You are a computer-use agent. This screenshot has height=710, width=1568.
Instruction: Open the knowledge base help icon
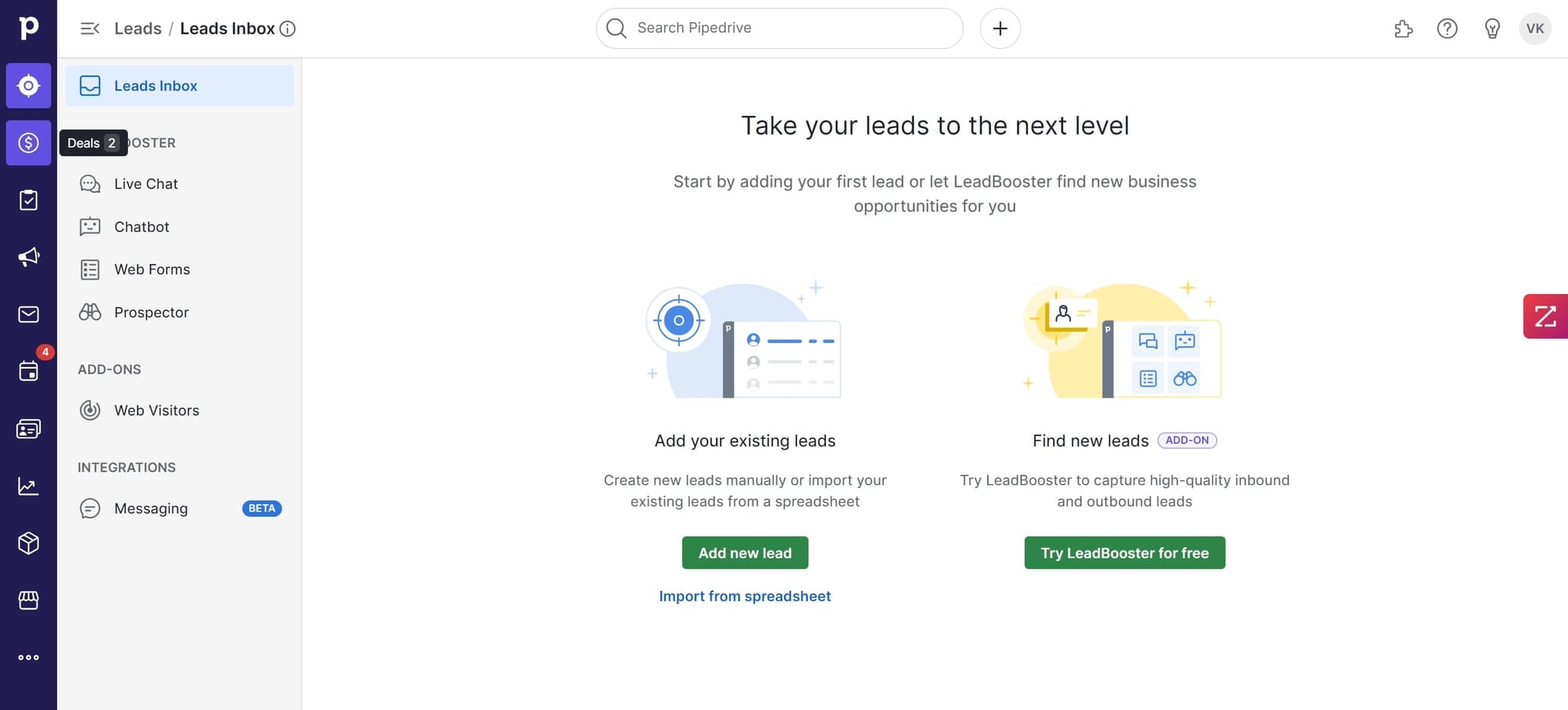point(1448,28)
